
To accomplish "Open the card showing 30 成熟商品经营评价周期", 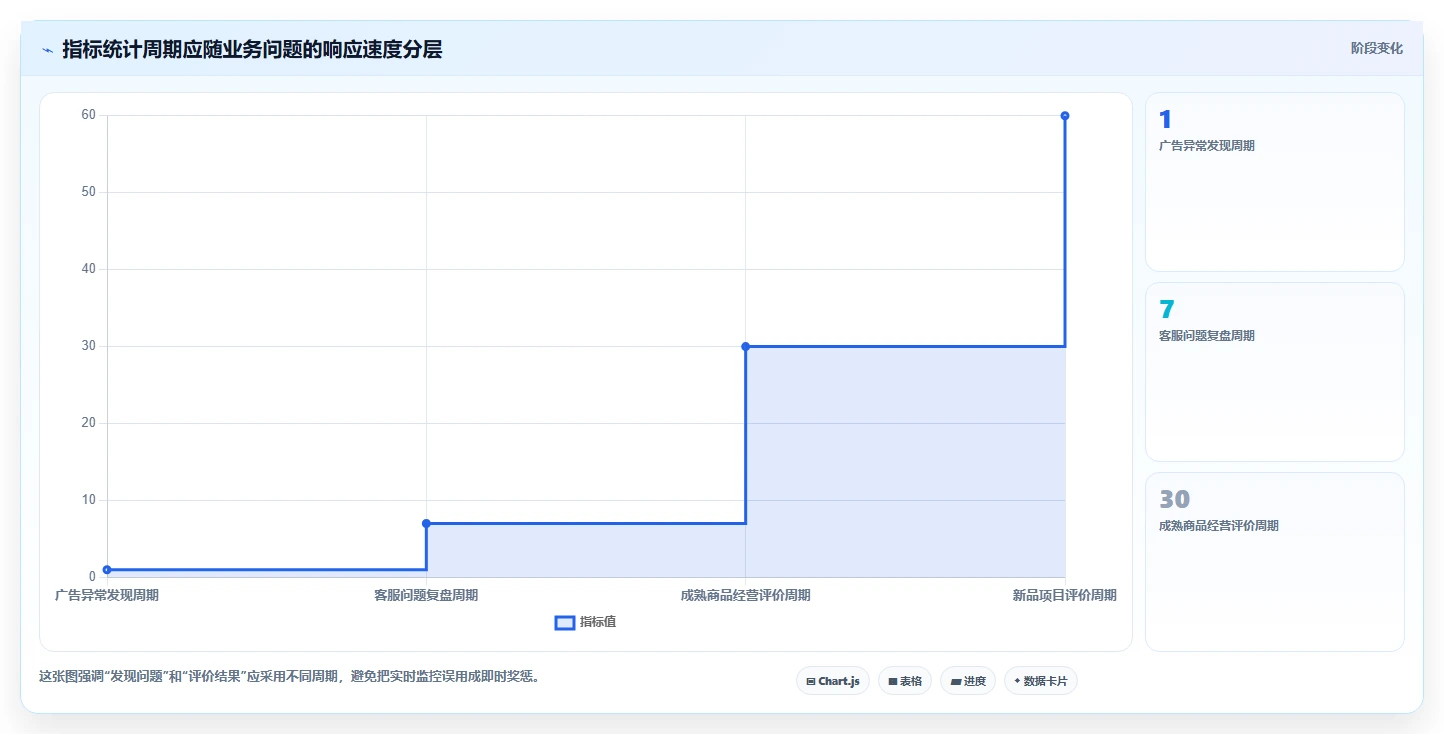I will pyautogui.click(x=1274, y=562).
